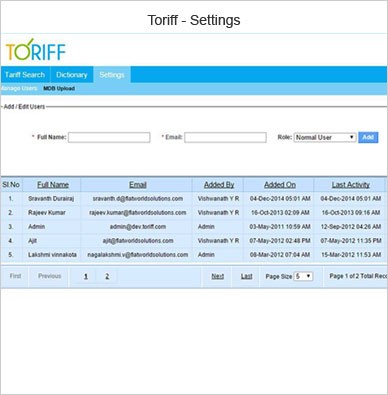Focus the Full Name input field
This screenshot has width=388, height=395.
click(x=109, y=137)
